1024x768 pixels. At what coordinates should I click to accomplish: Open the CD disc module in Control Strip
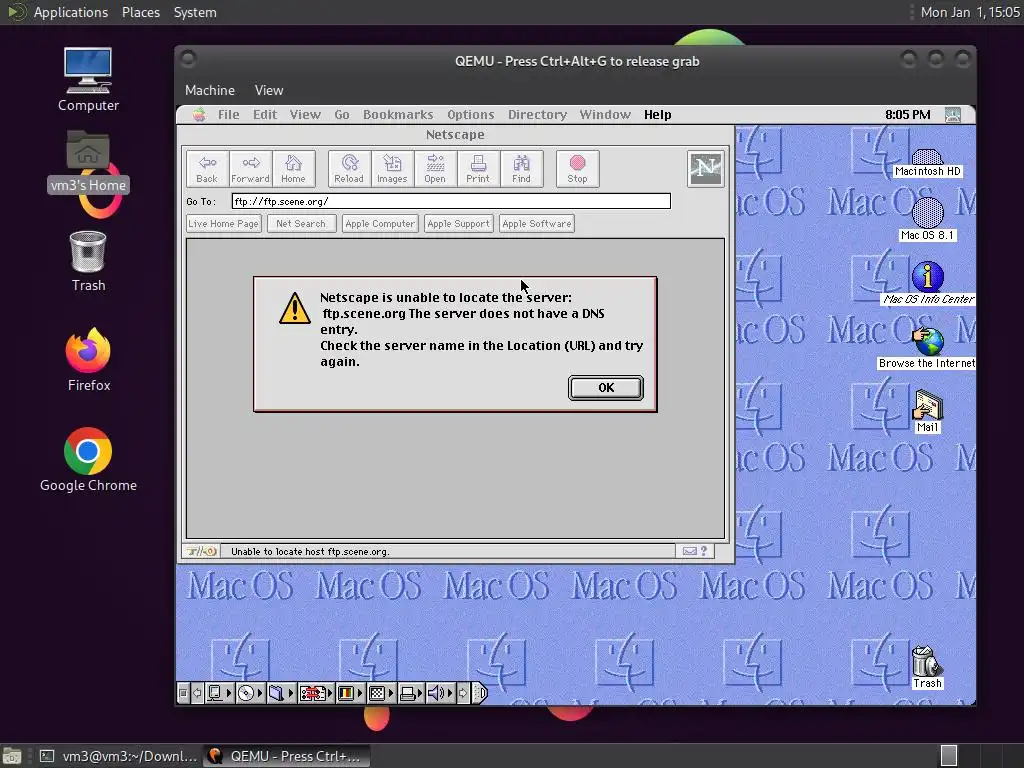click(x=250, y=693)
